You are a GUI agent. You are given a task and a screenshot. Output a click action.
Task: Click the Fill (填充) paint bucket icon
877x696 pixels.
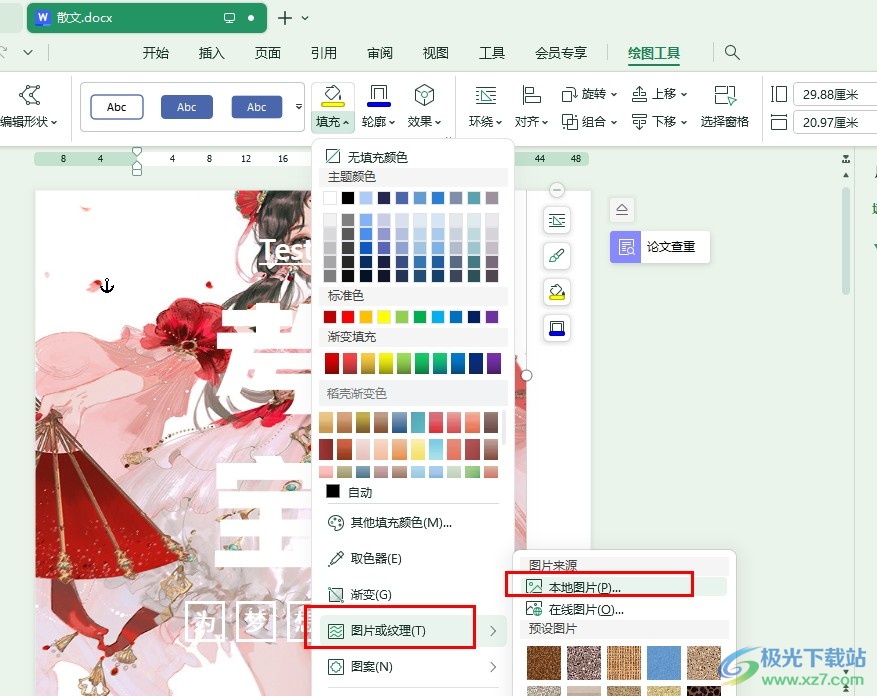(332, 96)
